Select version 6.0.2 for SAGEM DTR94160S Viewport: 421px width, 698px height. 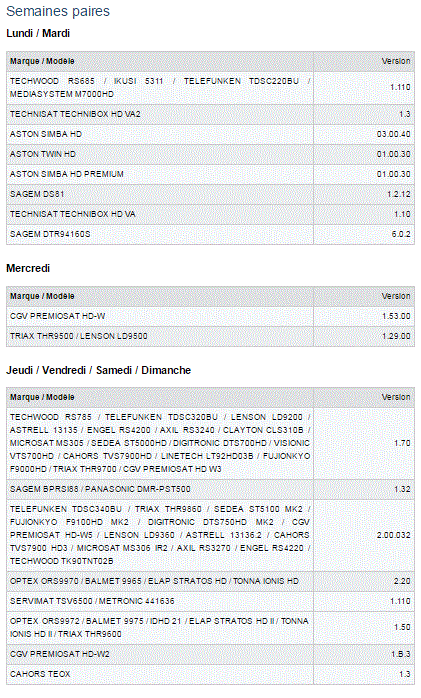[364, 234]
